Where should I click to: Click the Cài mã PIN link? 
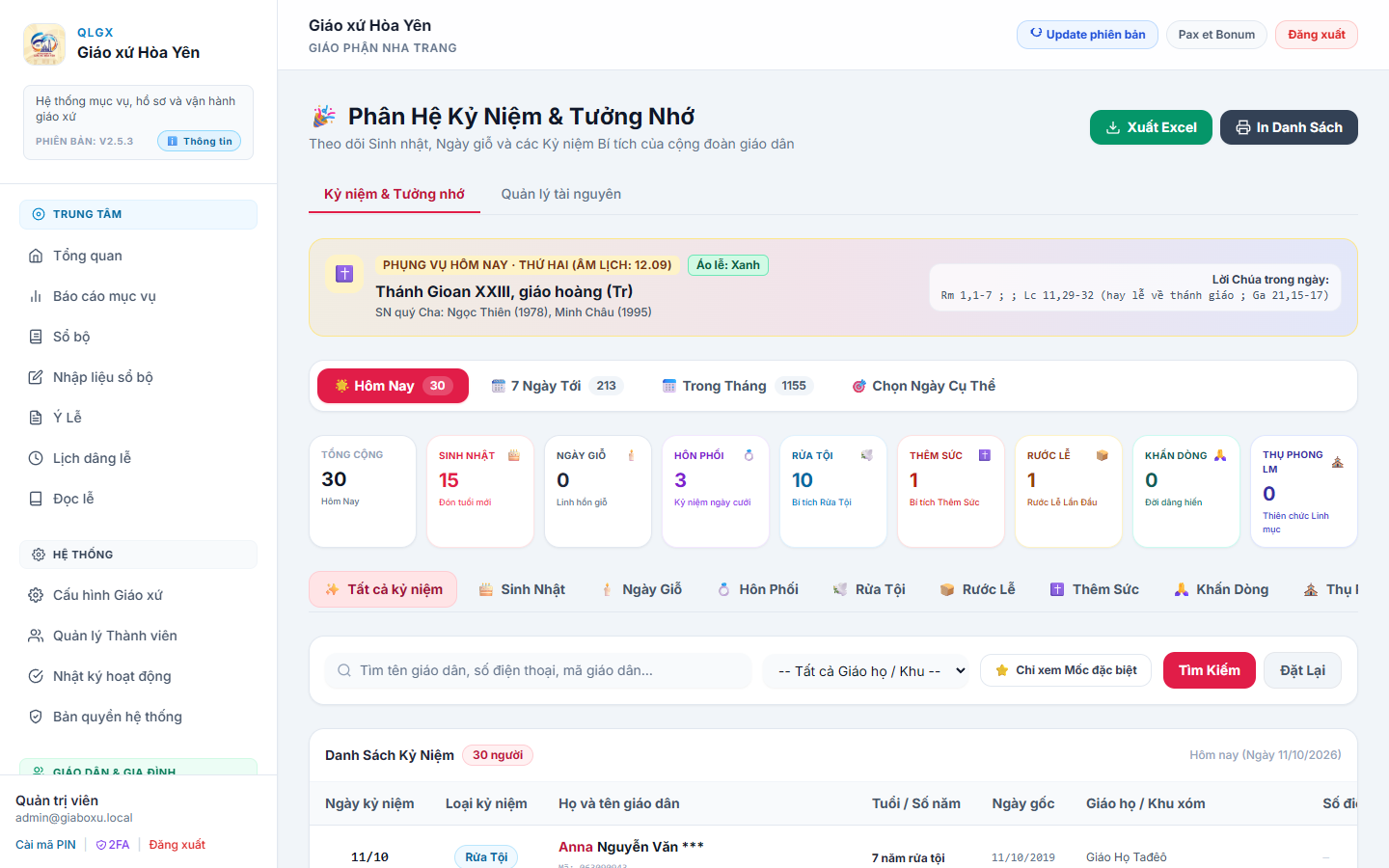pos(45,845)
